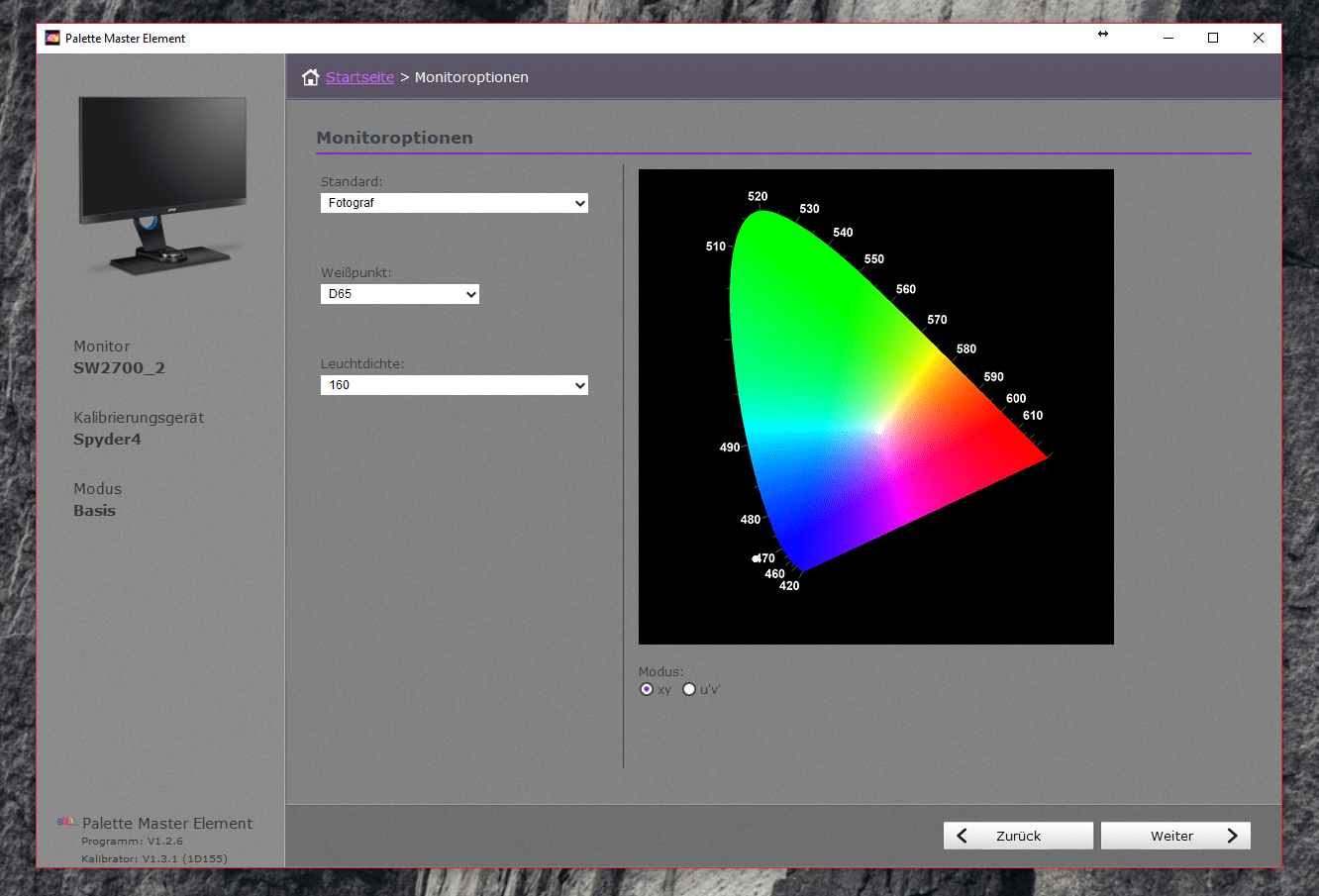Click inside the CIE chromaticity diagram
Viewport: 1319px width, 896px height.
pyautogui.click(x=876, y=406)
